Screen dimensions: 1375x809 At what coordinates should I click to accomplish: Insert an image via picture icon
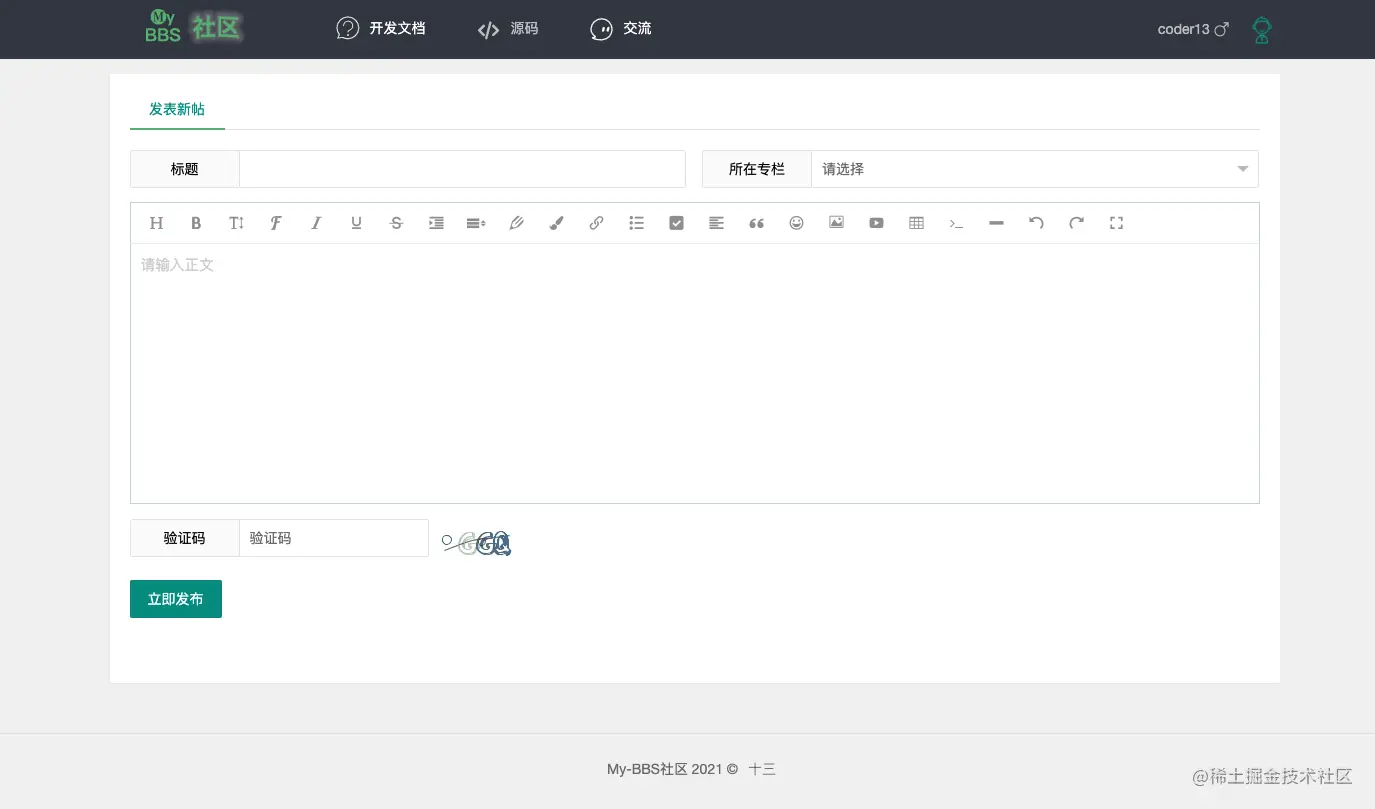(x=836, y=223)
